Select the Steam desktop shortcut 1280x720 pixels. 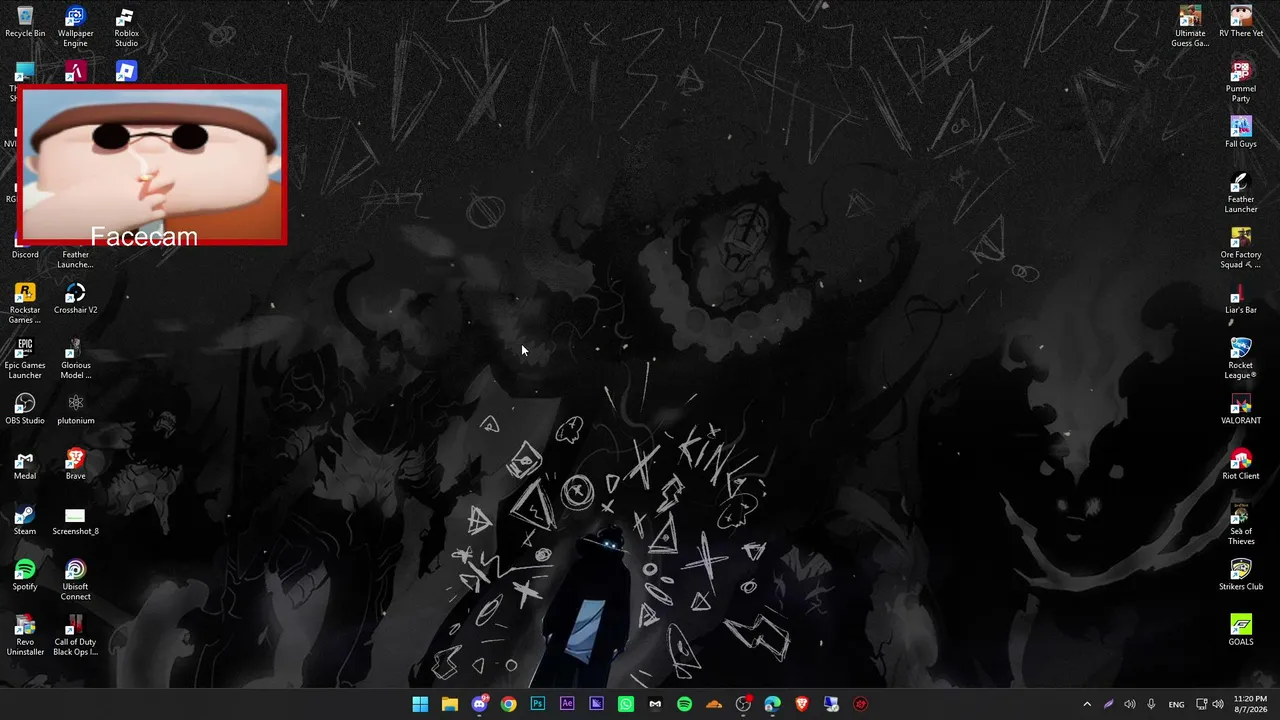[25, 520]
